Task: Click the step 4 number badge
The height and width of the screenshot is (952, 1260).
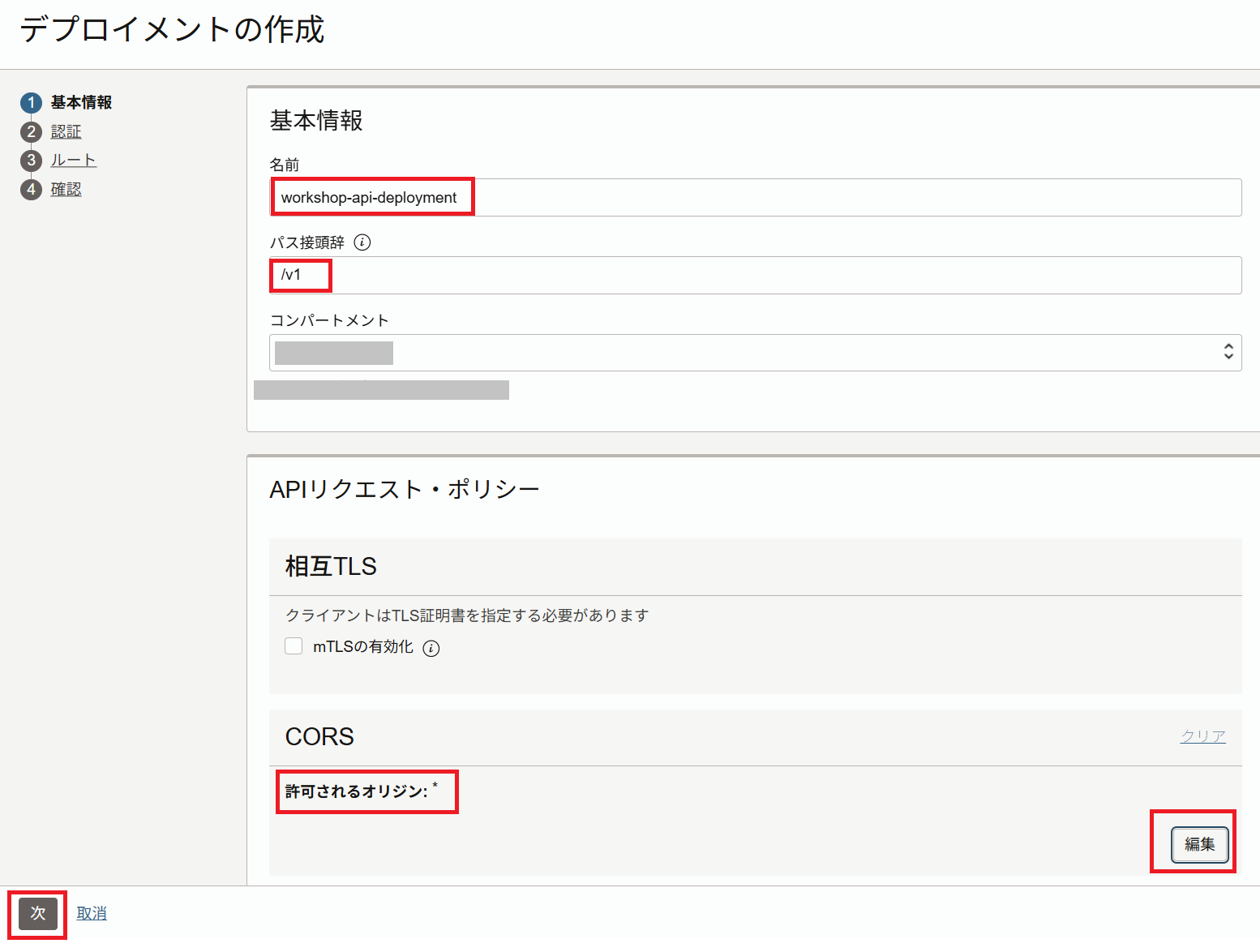Action: tap(31, 190)
